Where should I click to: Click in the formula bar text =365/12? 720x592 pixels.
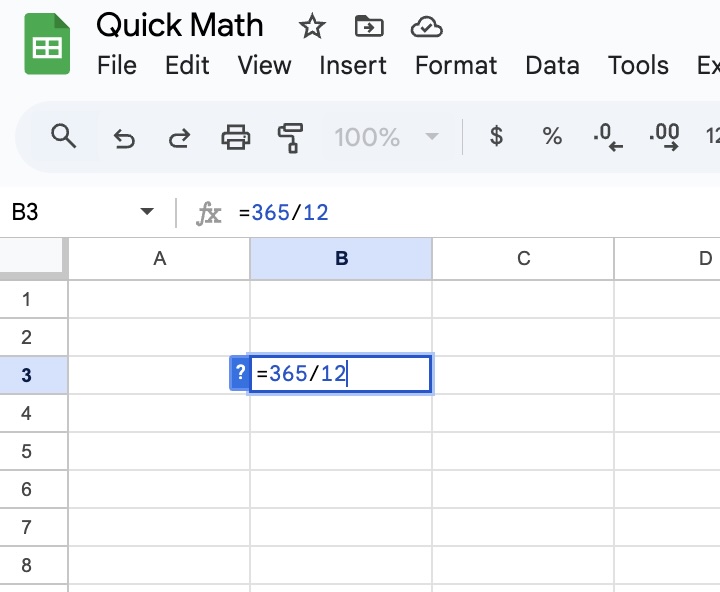click(283, 213)
